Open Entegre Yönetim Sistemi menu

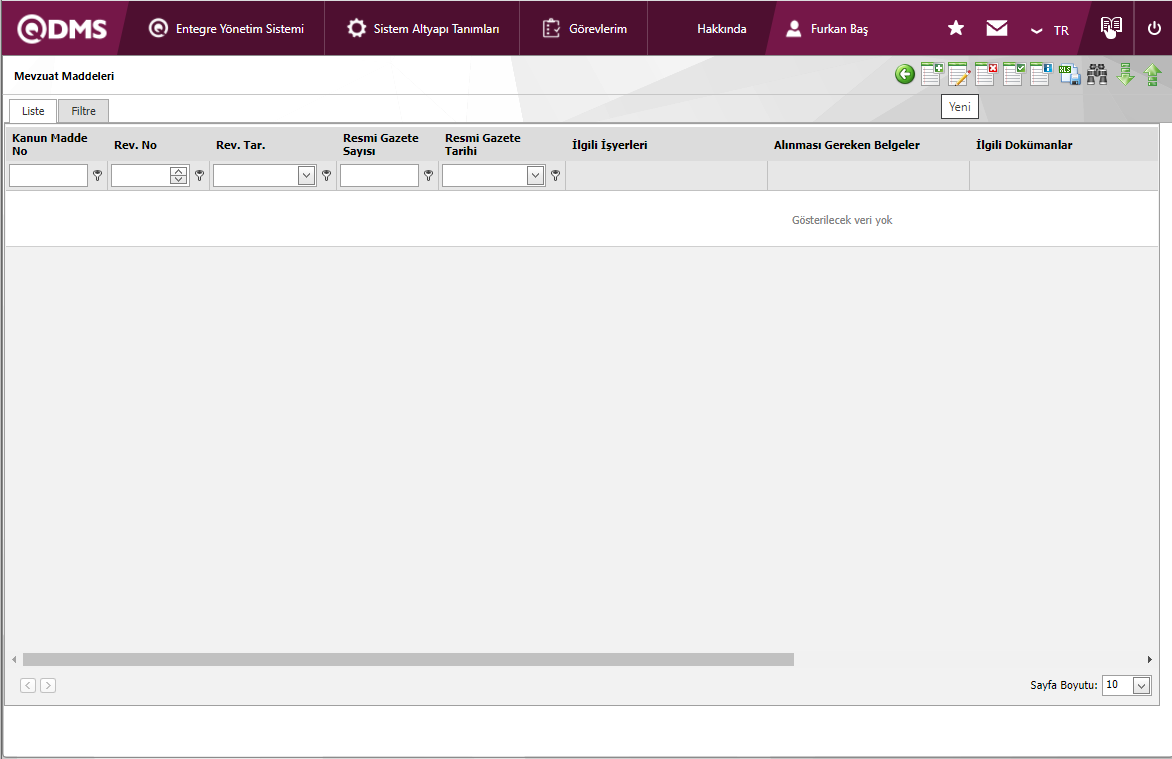[226, 28]
